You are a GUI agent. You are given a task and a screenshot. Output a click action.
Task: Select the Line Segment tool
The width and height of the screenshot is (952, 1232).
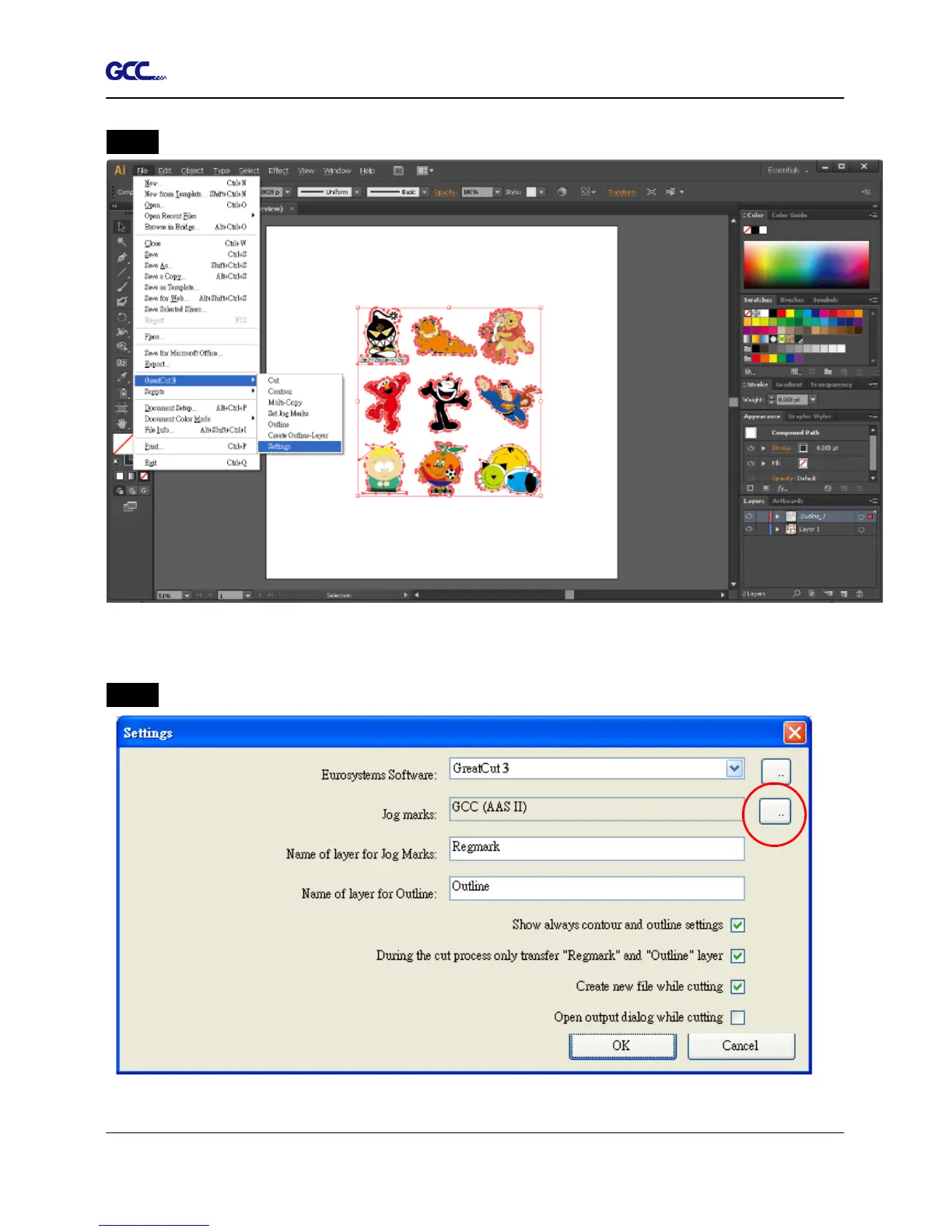121,272
